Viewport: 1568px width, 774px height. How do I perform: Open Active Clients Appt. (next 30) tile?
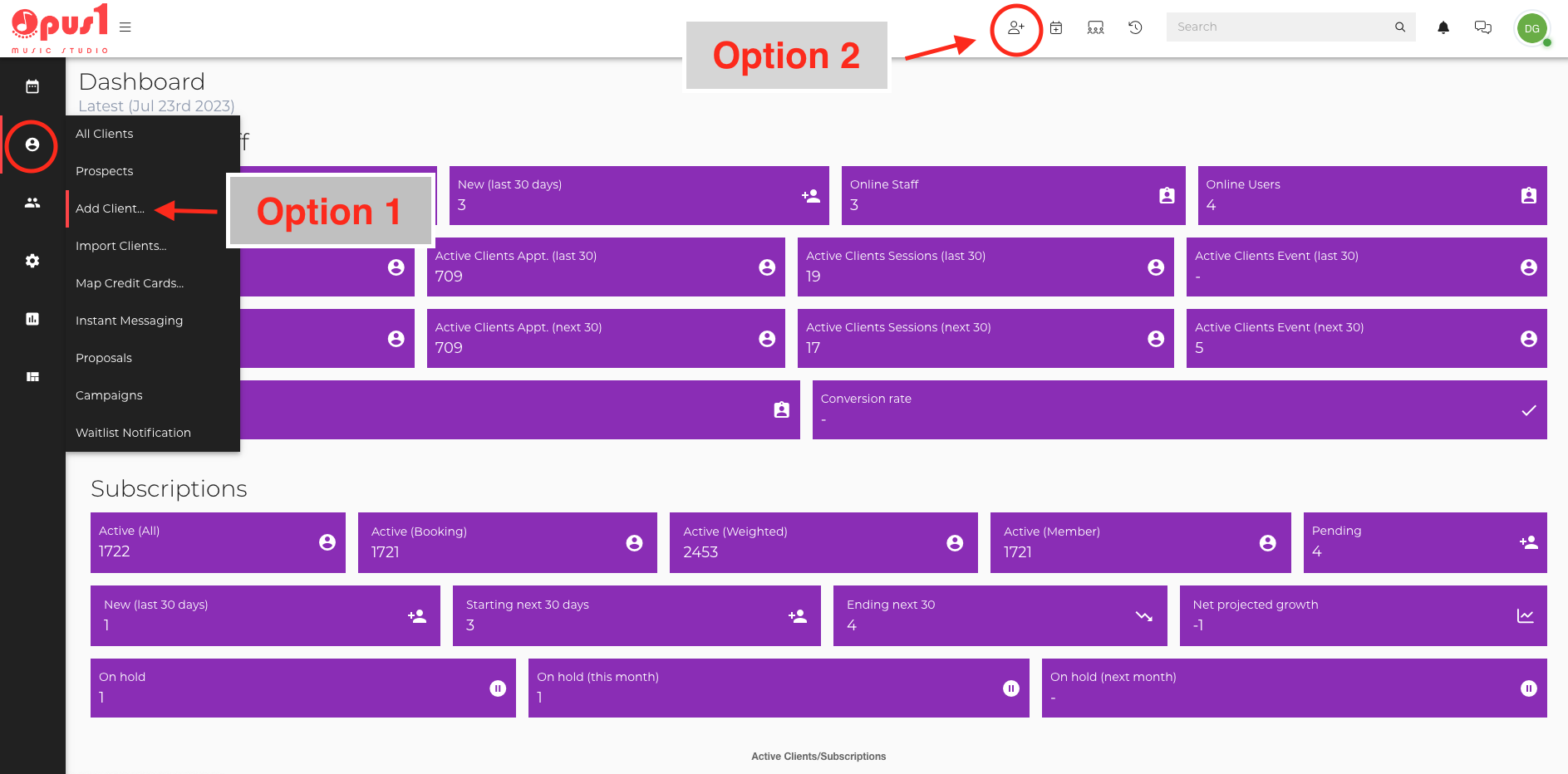coord(606,339)
